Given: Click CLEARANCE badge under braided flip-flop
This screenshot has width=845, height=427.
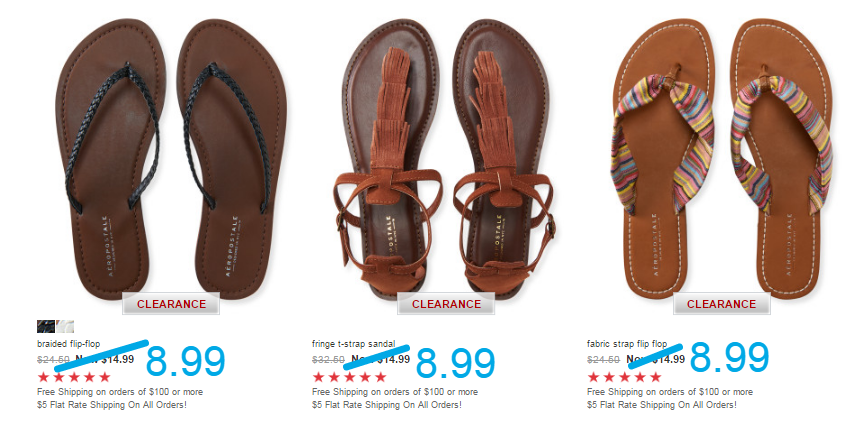Looking at the screenshot, I should coord(171,304).
